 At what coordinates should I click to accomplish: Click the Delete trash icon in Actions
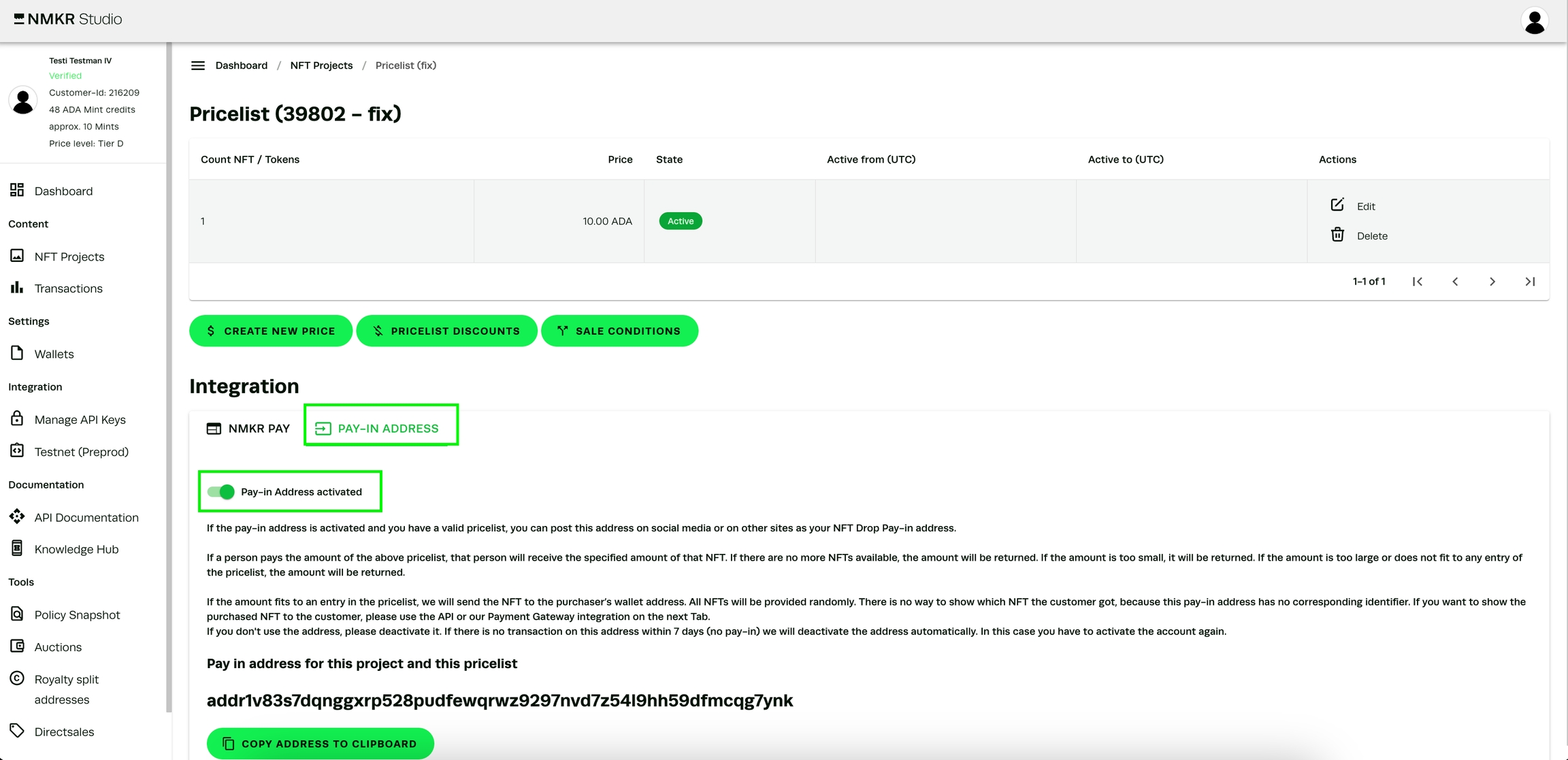point(1337,235)
